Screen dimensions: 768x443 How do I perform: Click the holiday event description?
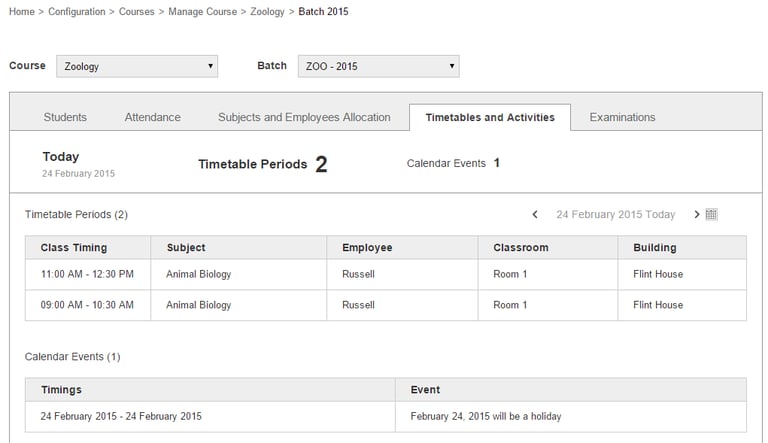486,416
